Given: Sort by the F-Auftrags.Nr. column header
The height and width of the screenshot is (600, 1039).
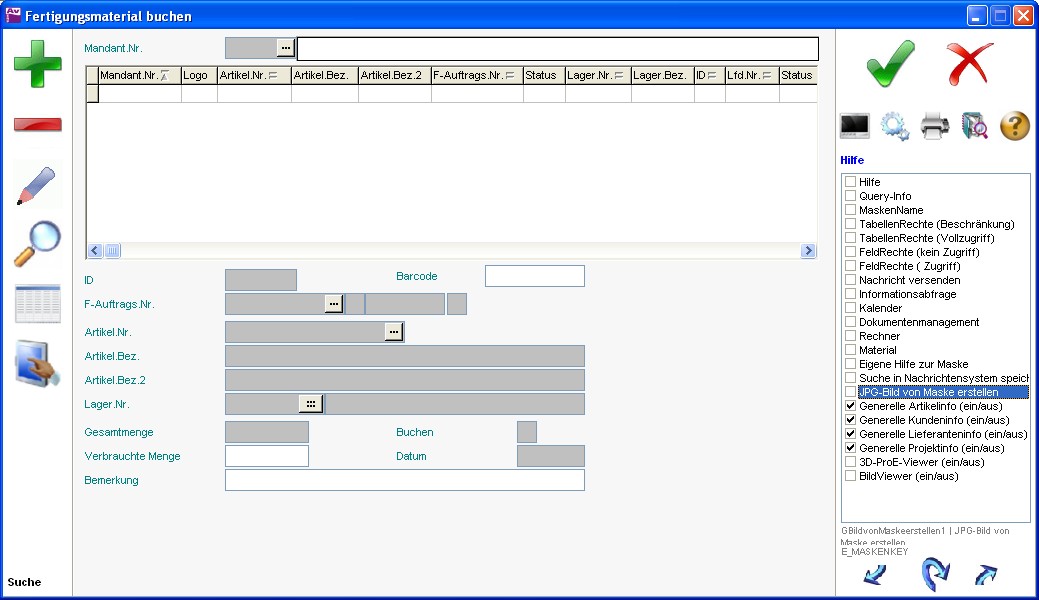Looking at the screenshot, I should click(476, 75).
